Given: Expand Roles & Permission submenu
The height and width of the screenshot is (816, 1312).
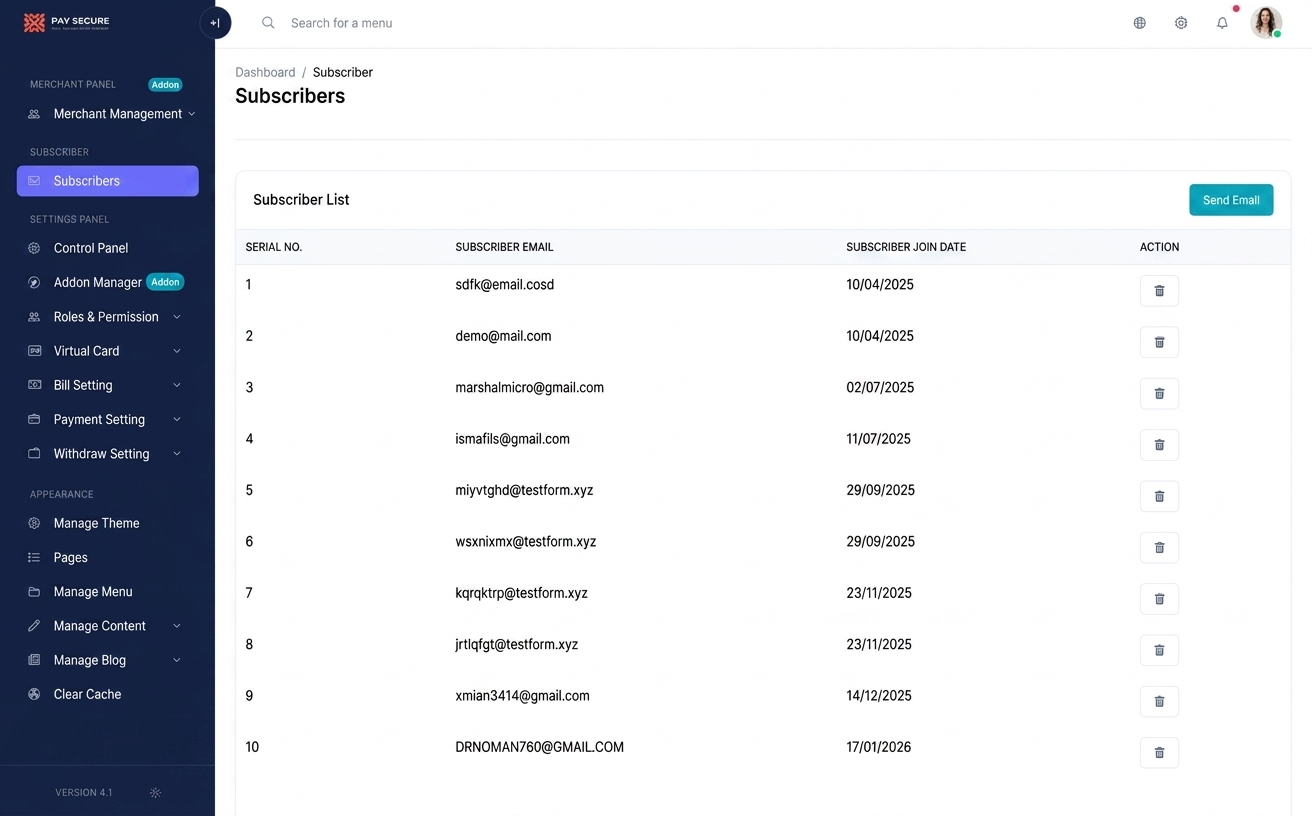Looking at the screenshot, I should coord(107,317).
